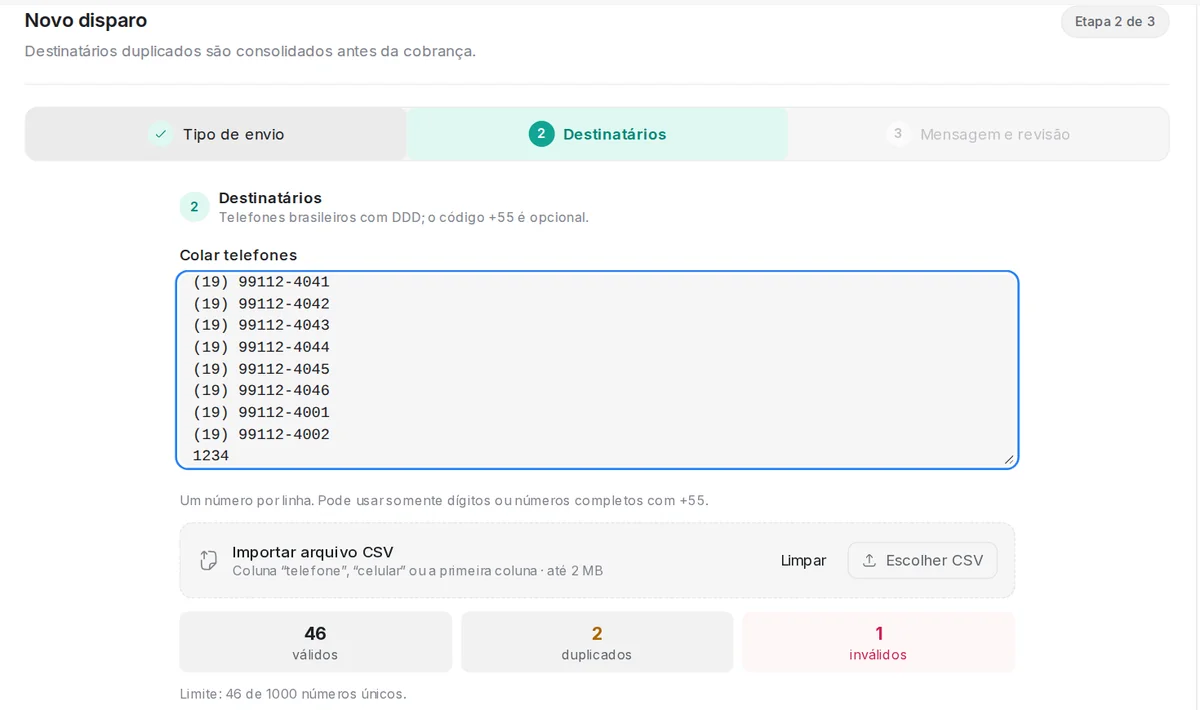Click the Importar arquivo CSV title text
The image size is (1200, 710).
click(313, 552)
